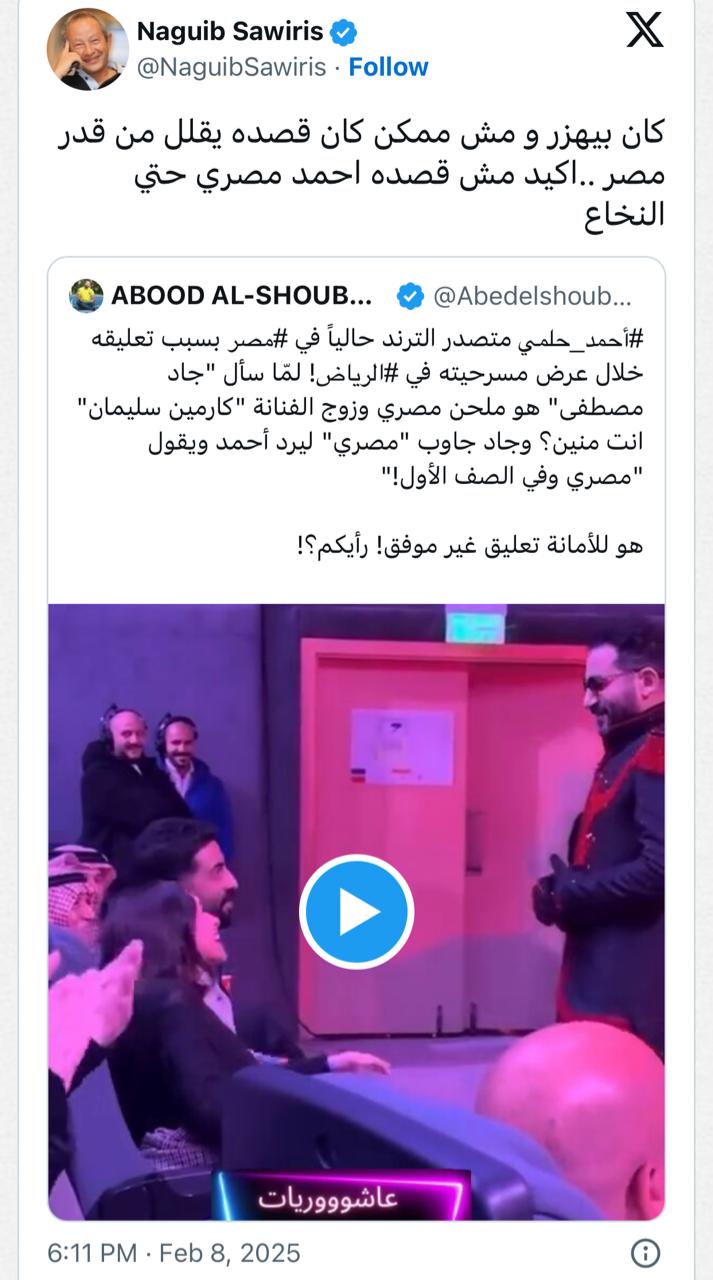Image resolution: width=713 pixels, height=1280 pixels.
Task: Open the @NaguibSawiris handle
Action: click(x=232, y=67)
